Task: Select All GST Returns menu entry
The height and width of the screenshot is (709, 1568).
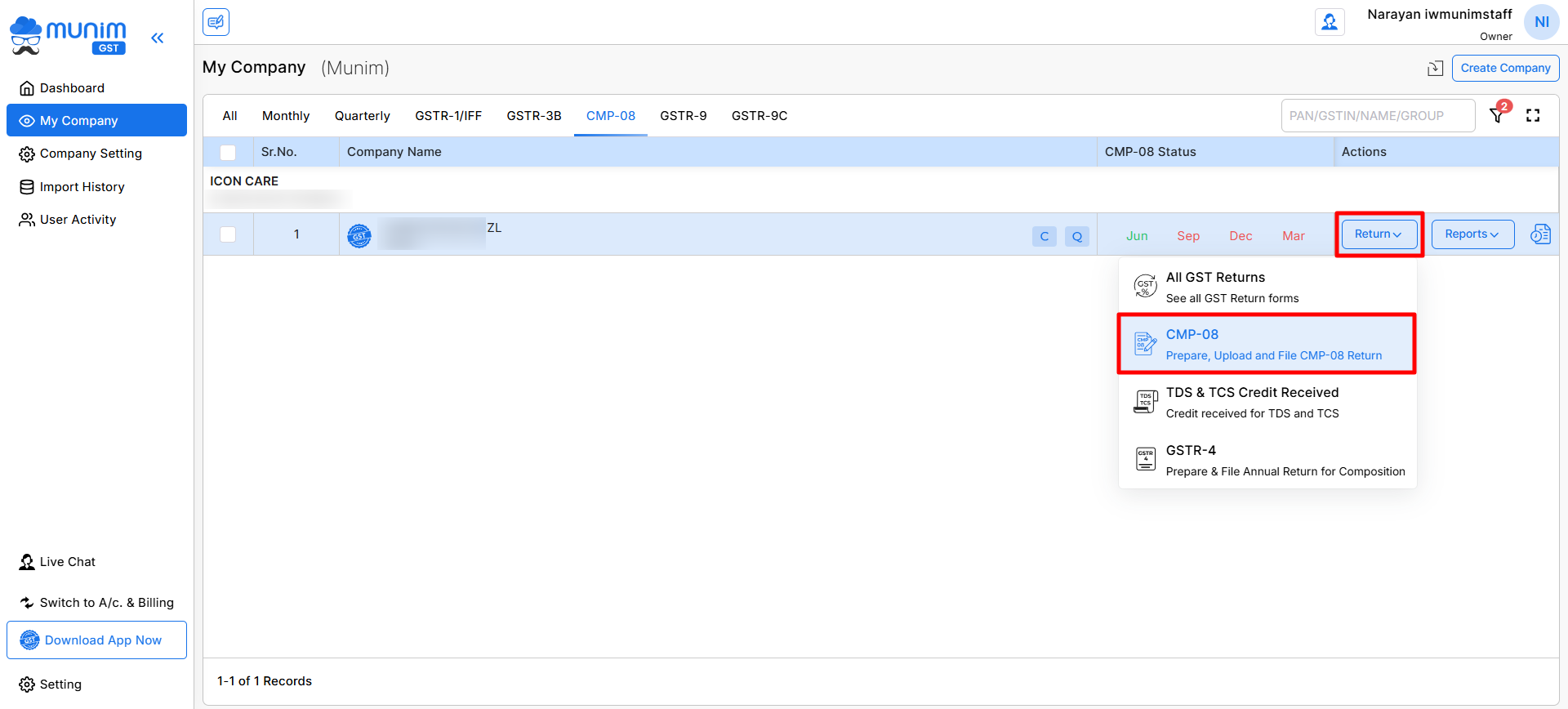Action: (1267, 287)
